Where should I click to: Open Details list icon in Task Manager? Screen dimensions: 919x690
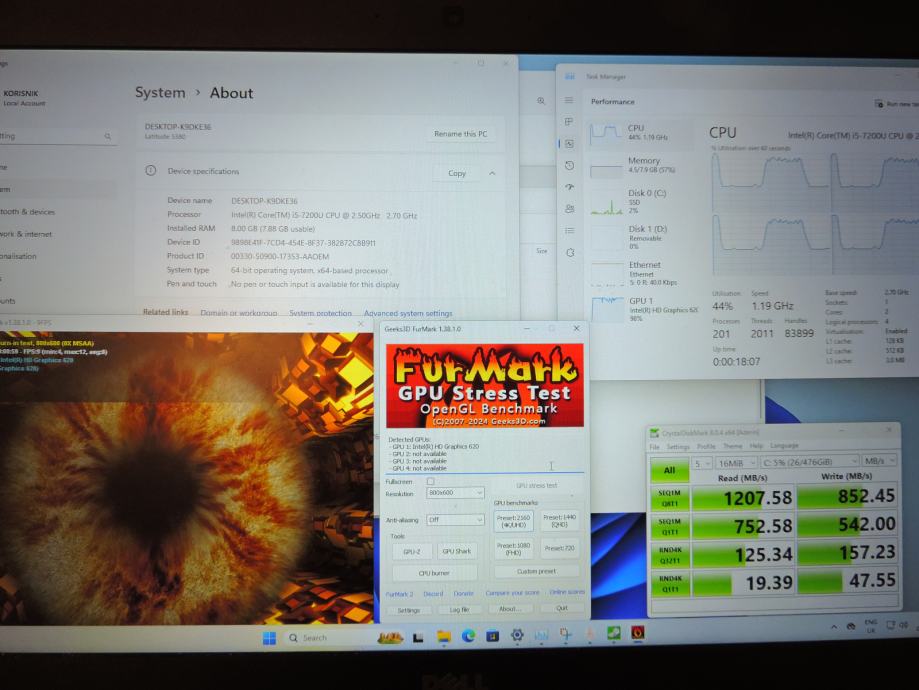pyautogui.click(x=569, y=230)
